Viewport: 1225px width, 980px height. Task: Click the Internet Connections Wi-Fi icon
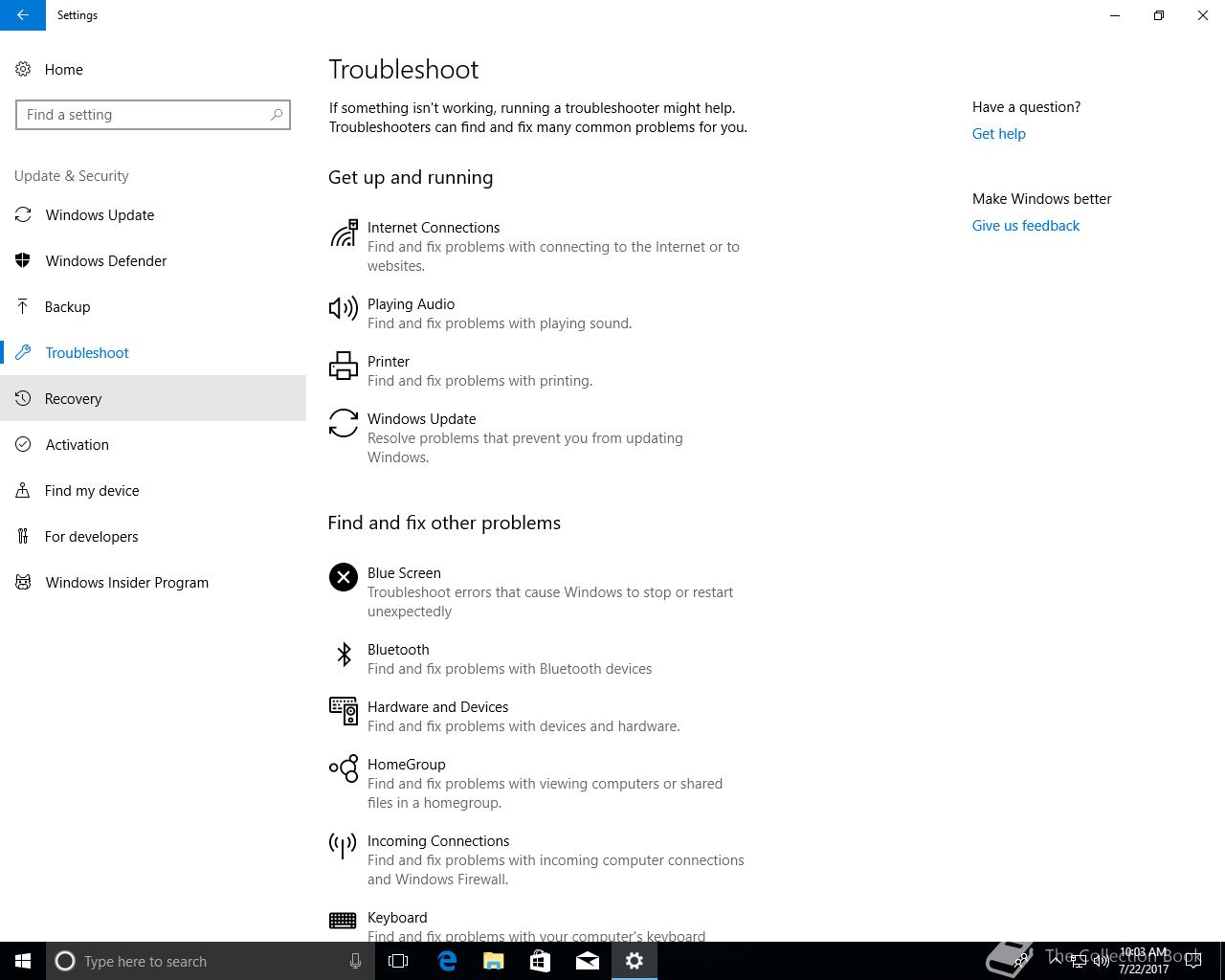tap(344, 233)
